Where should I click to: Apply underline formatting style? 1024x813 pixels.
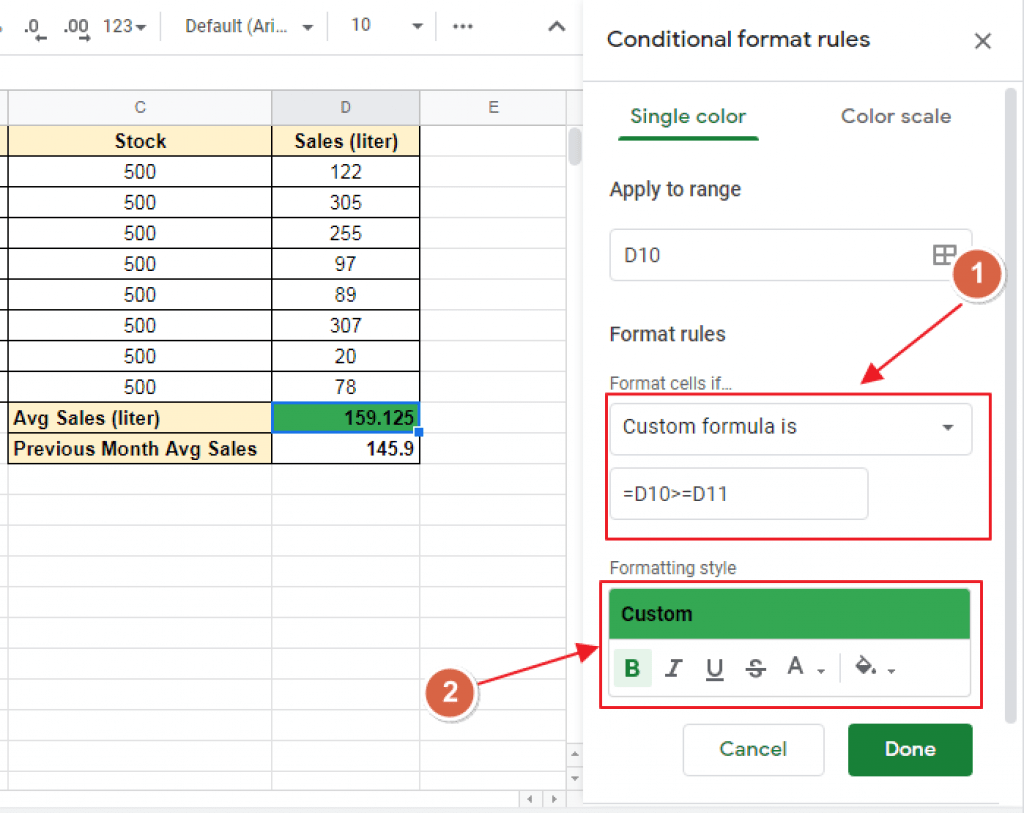(x=714, y=667)
